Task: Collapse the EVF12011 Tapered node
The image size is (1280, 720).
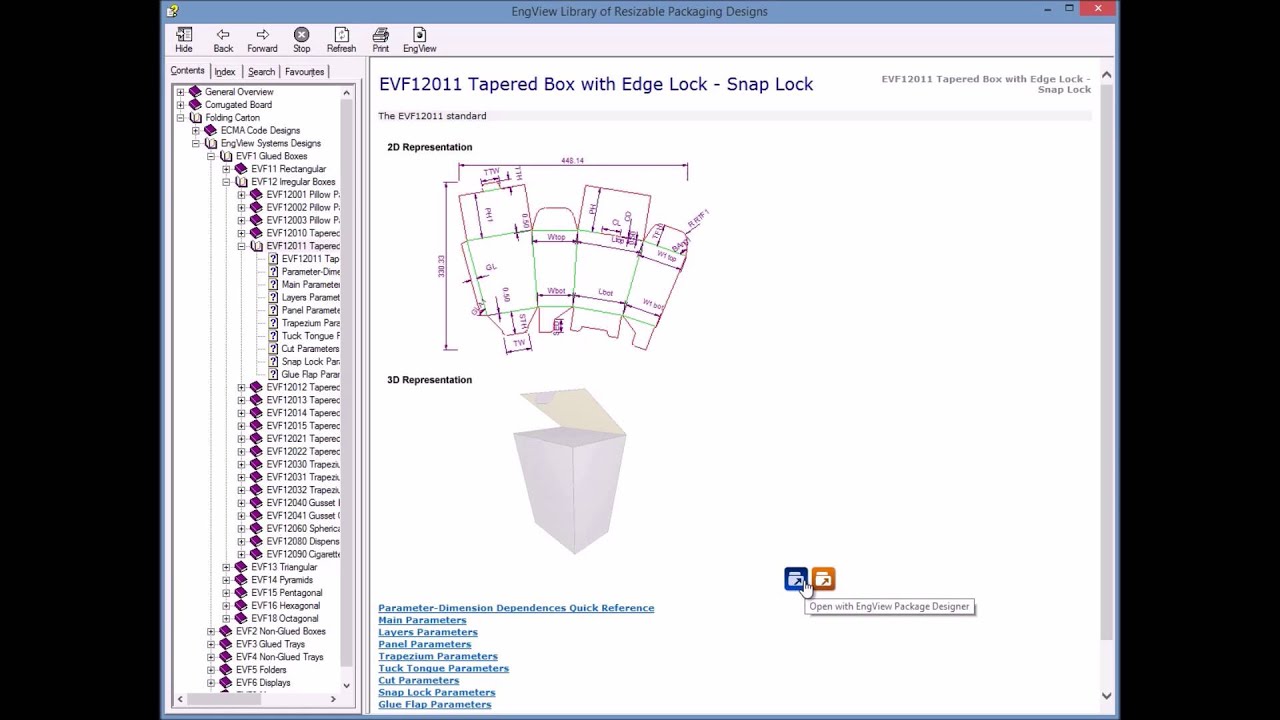Action: coord(241,247)
